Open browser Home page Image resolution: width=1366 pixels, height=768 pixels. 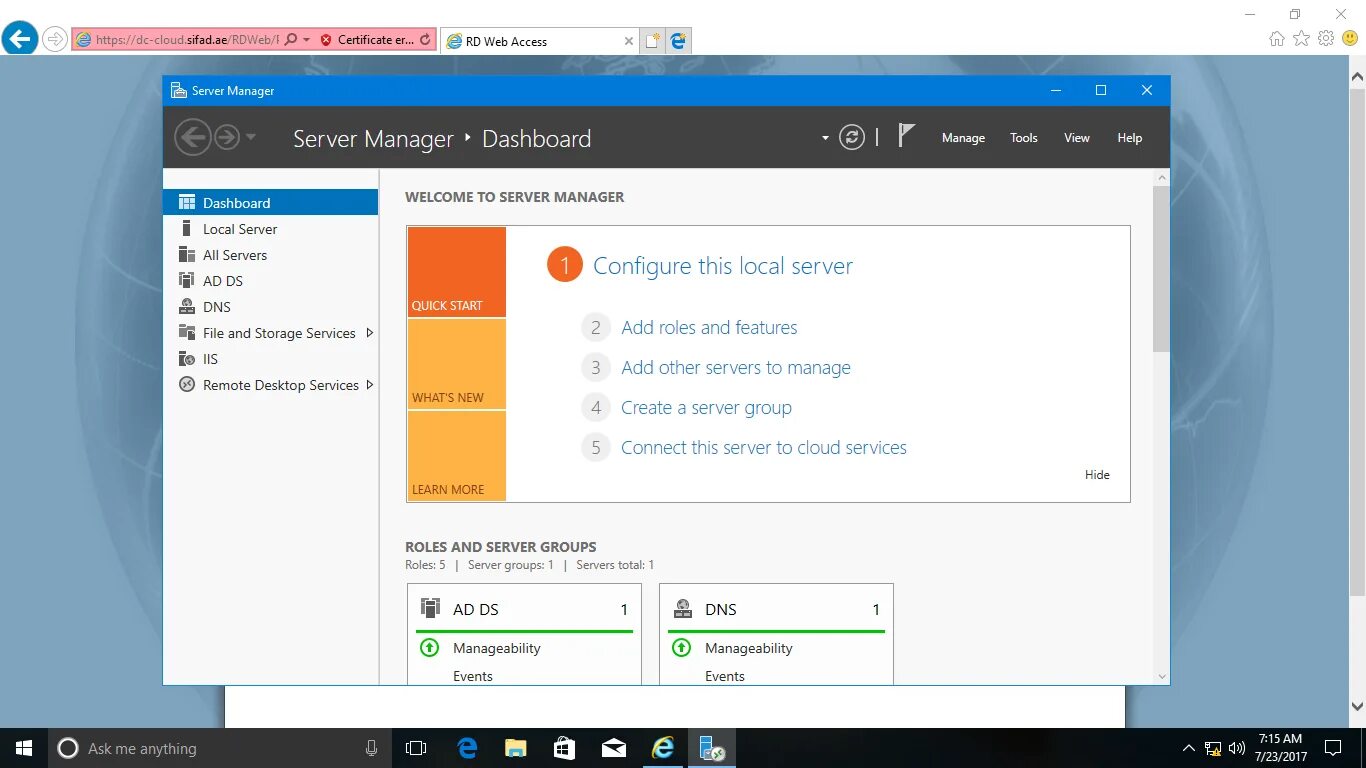pyautogui.click(x=1277, y=39)
